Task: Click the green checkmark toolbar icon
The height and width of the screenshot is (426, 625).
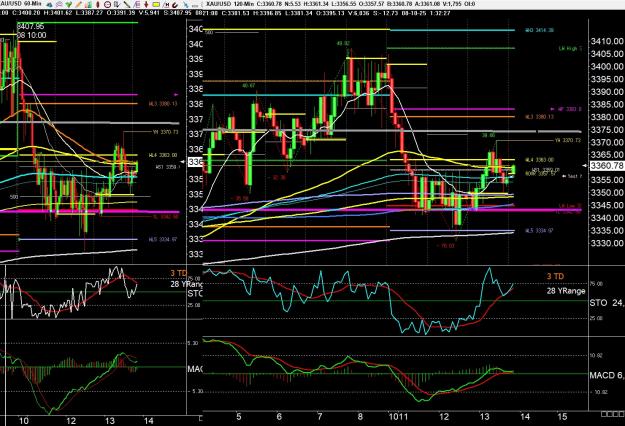Action: 69,5
